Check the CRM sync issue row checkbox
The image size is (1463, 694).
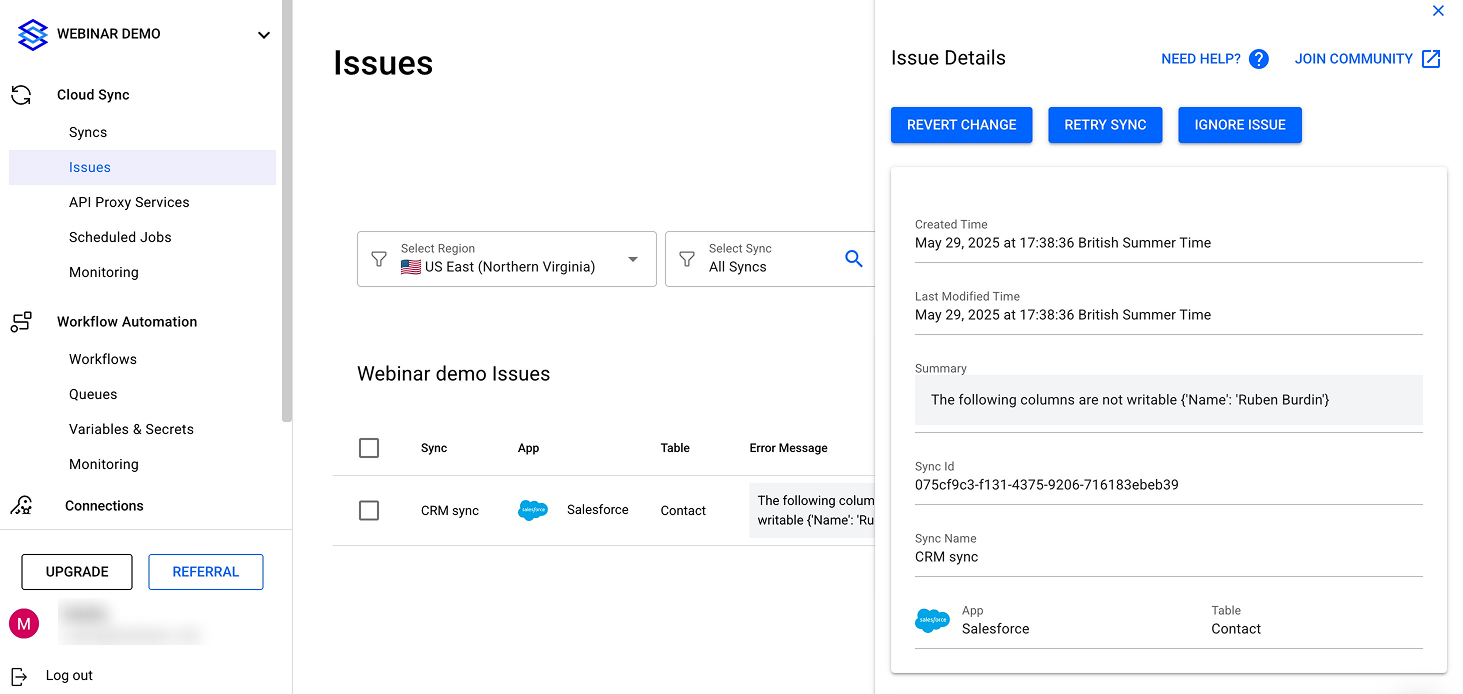point(369,510)
